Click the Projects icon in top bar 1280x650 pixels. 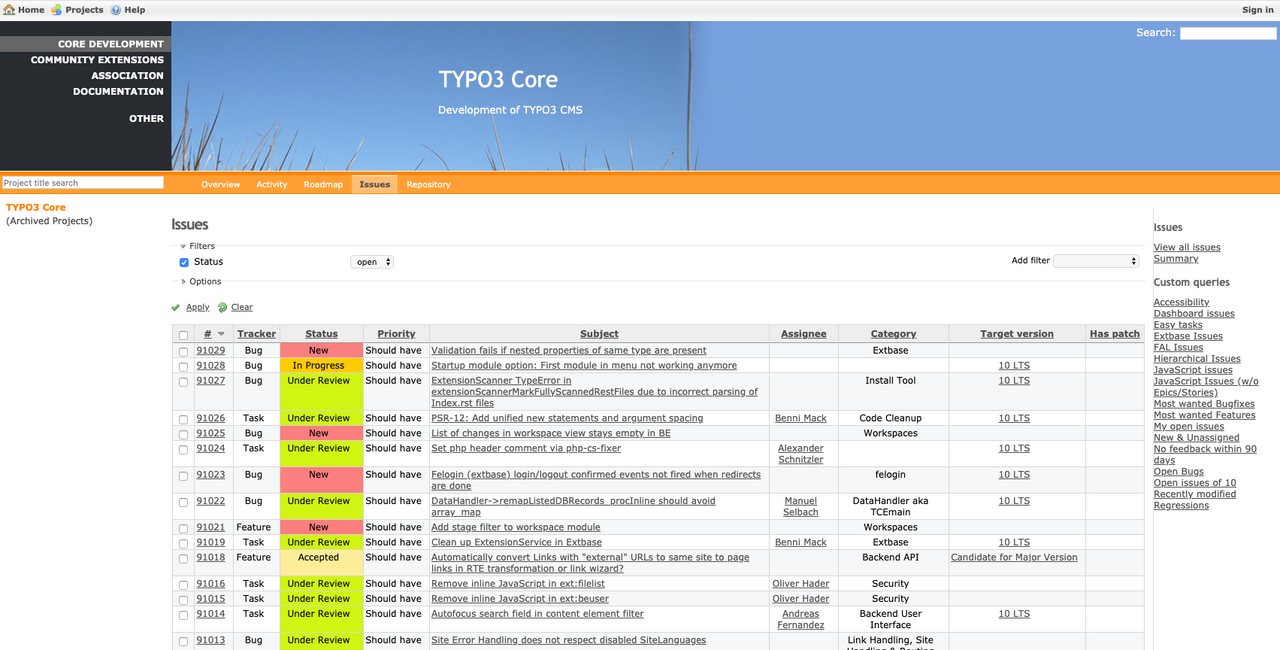(x=57, y=10)
